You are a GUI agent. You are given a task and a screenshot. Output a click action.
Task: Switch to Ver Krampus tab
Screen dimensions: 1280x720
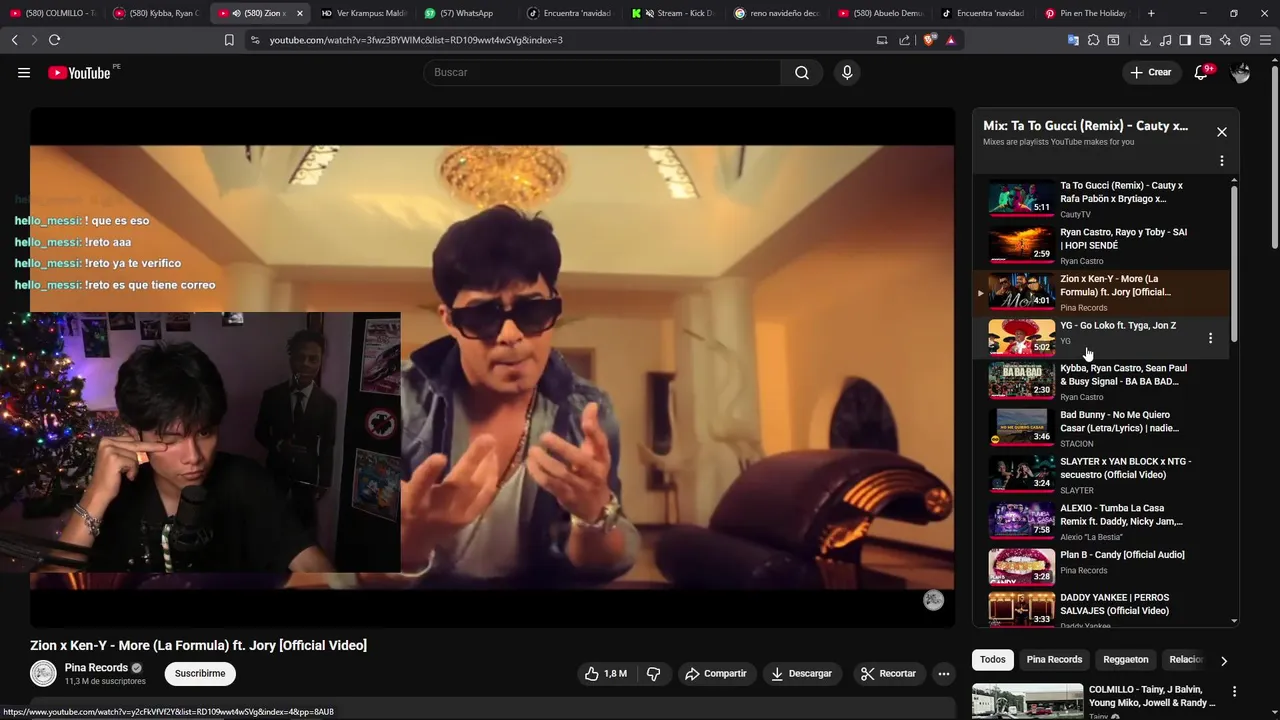coord(365,13)
